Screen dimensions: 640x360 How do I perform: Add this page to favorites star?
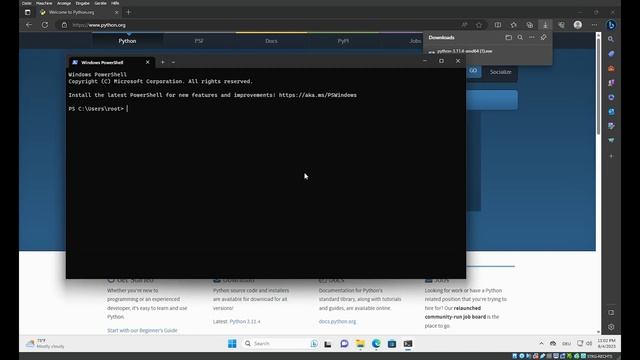coord(479,25)
